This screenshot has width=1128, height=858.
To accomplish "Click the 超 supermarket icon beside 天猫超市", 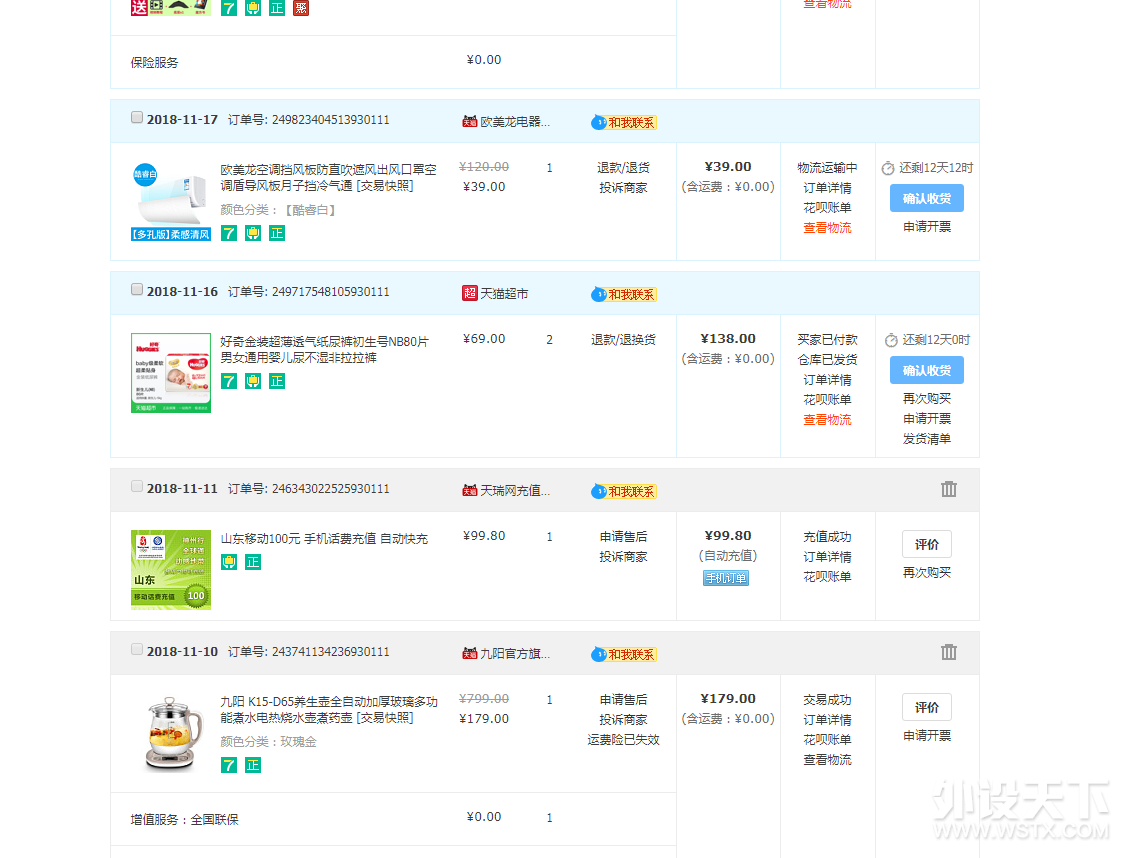I will pyautogui.click(x=470, y=293).
